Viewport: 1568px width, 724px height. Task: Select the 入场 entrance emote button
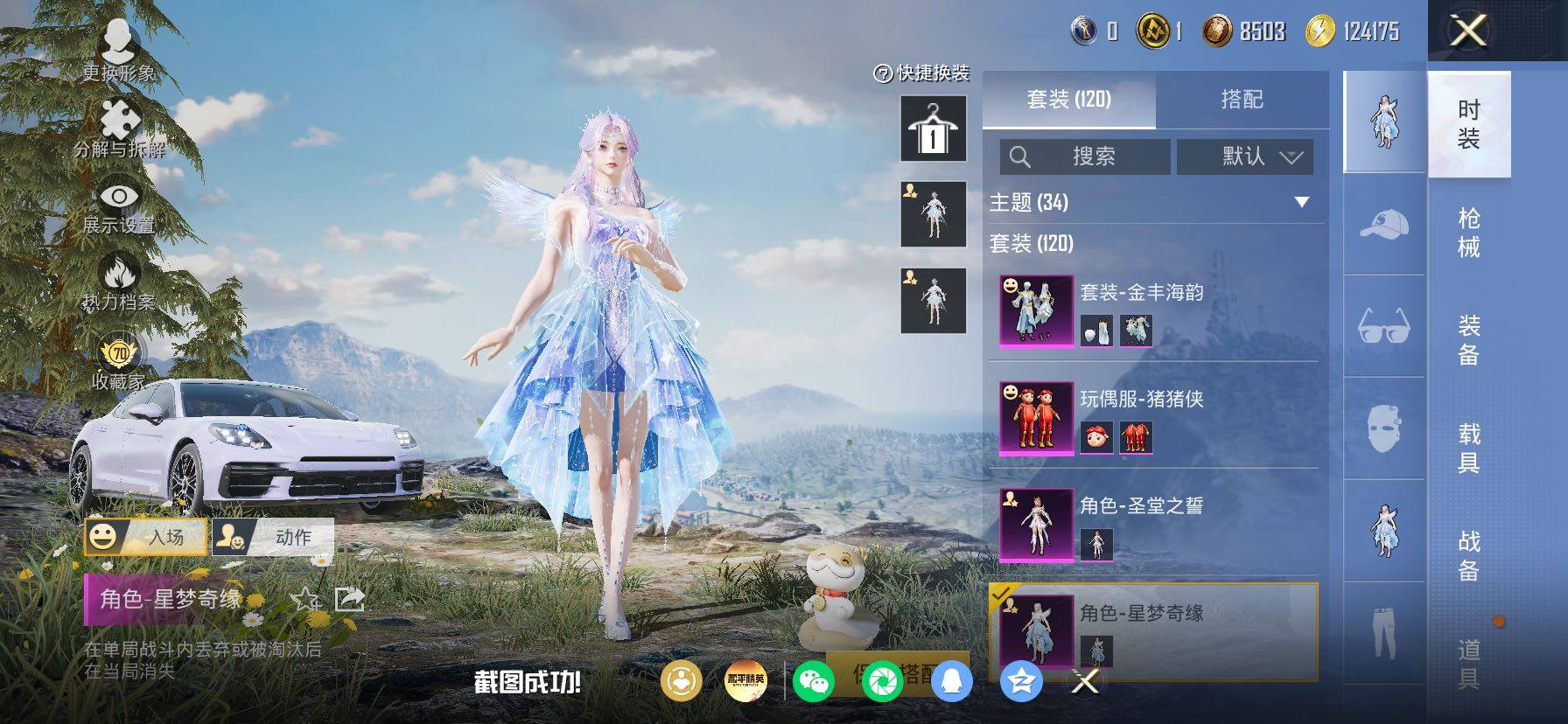click(146, 536)
